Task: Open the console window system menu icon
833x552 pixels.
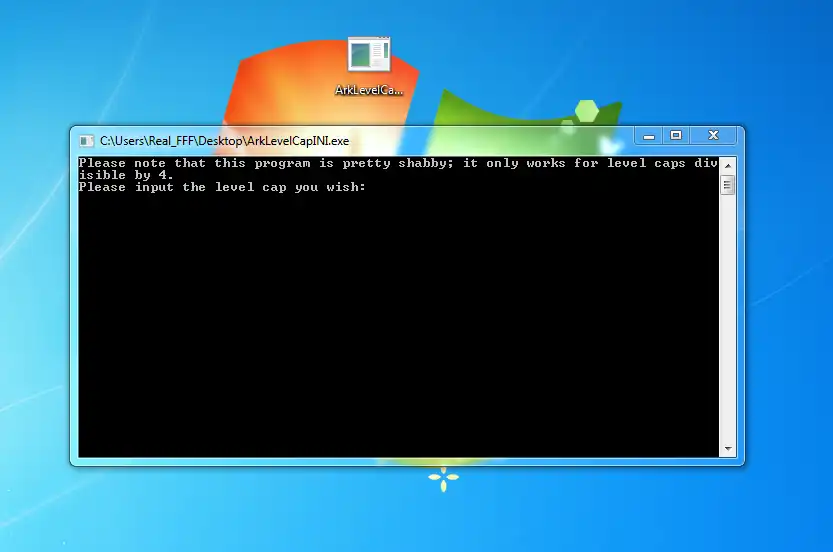Action: 86,141
